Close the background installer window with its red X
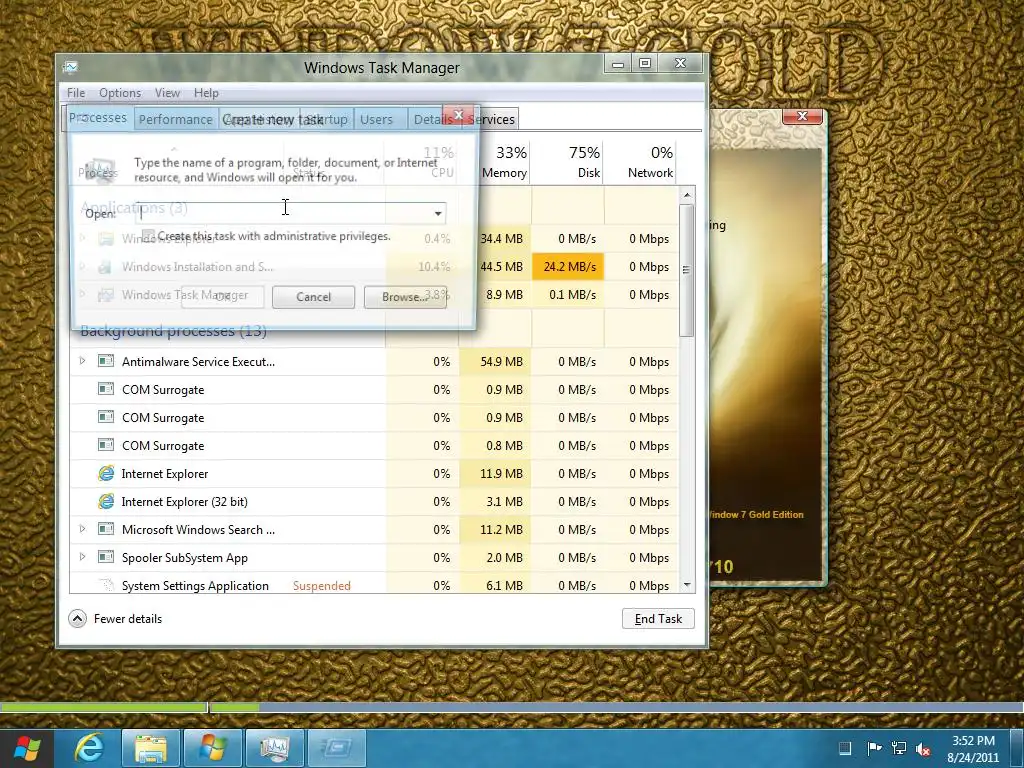Screen dimensions: 1024x768 click(802, 116)
